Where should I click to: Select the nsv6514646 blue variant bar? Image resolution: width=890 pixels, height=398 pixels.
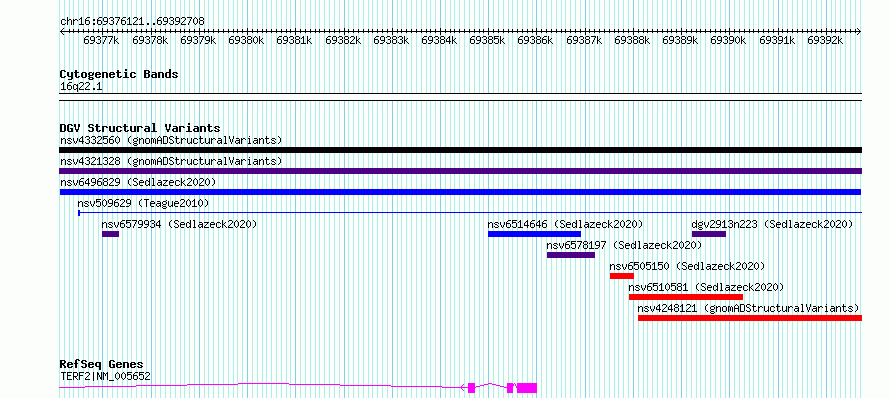(x=534, y=234)
